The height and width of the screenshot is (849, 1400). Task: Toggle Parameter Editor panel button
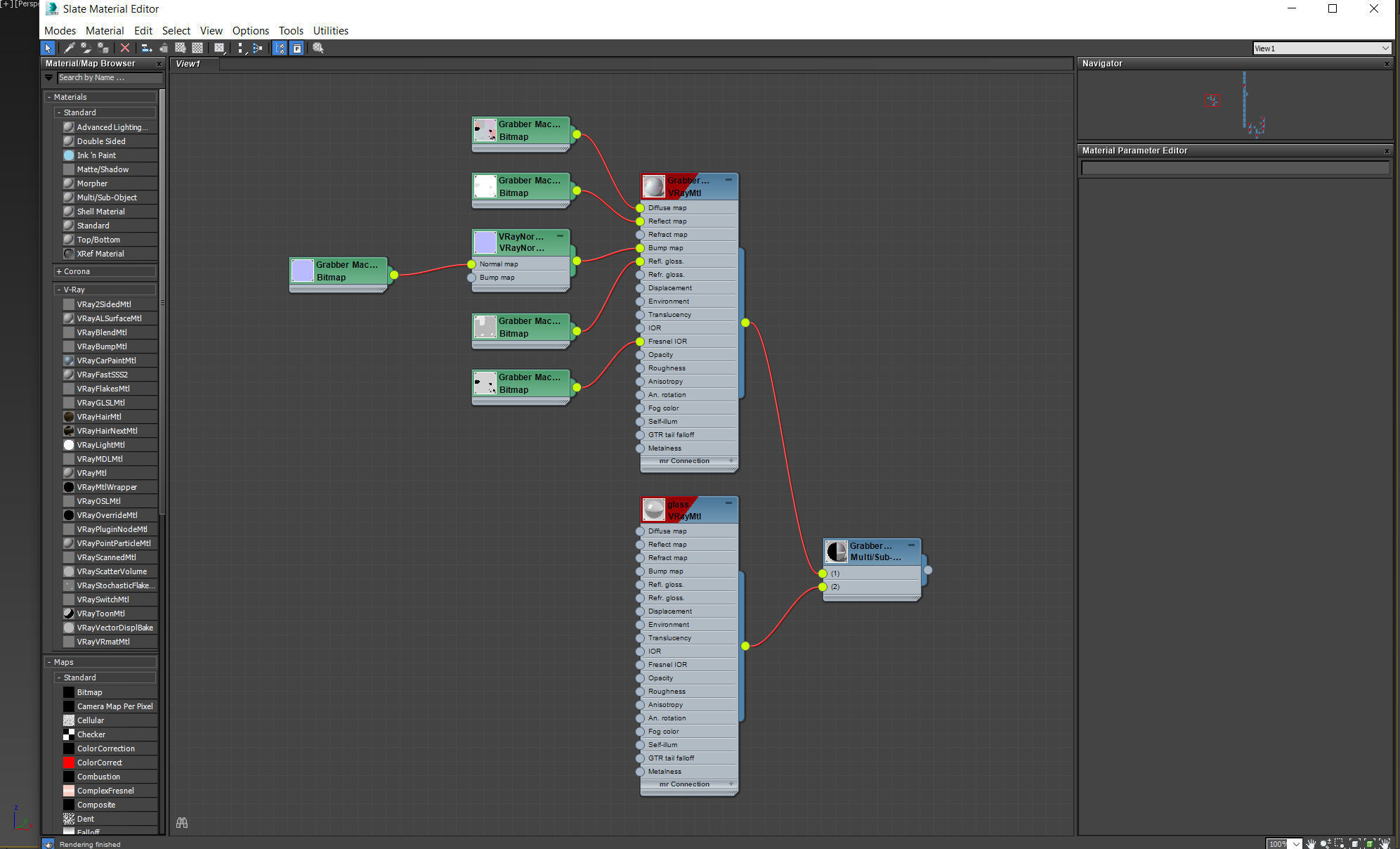click(x=296, y=48)
